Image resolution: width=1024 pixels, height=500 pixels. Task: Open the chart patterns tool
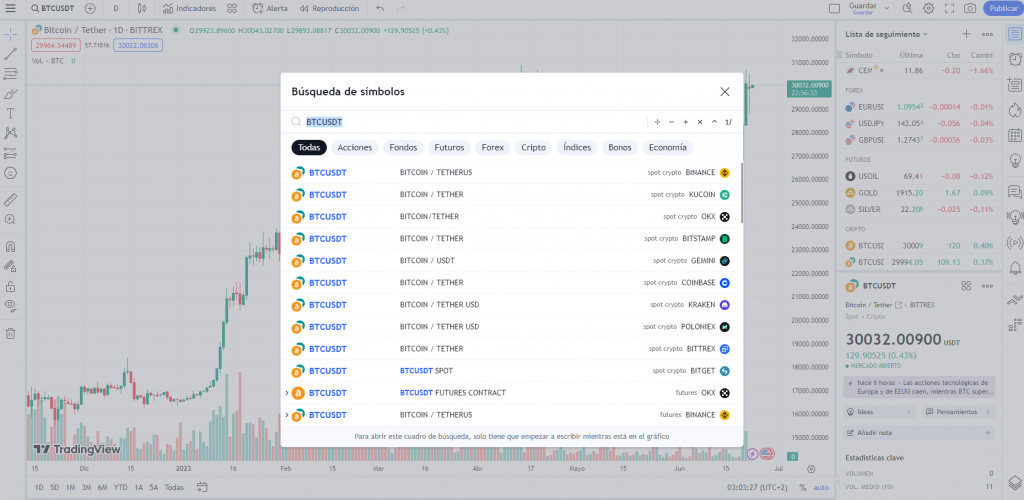(10, 133)
